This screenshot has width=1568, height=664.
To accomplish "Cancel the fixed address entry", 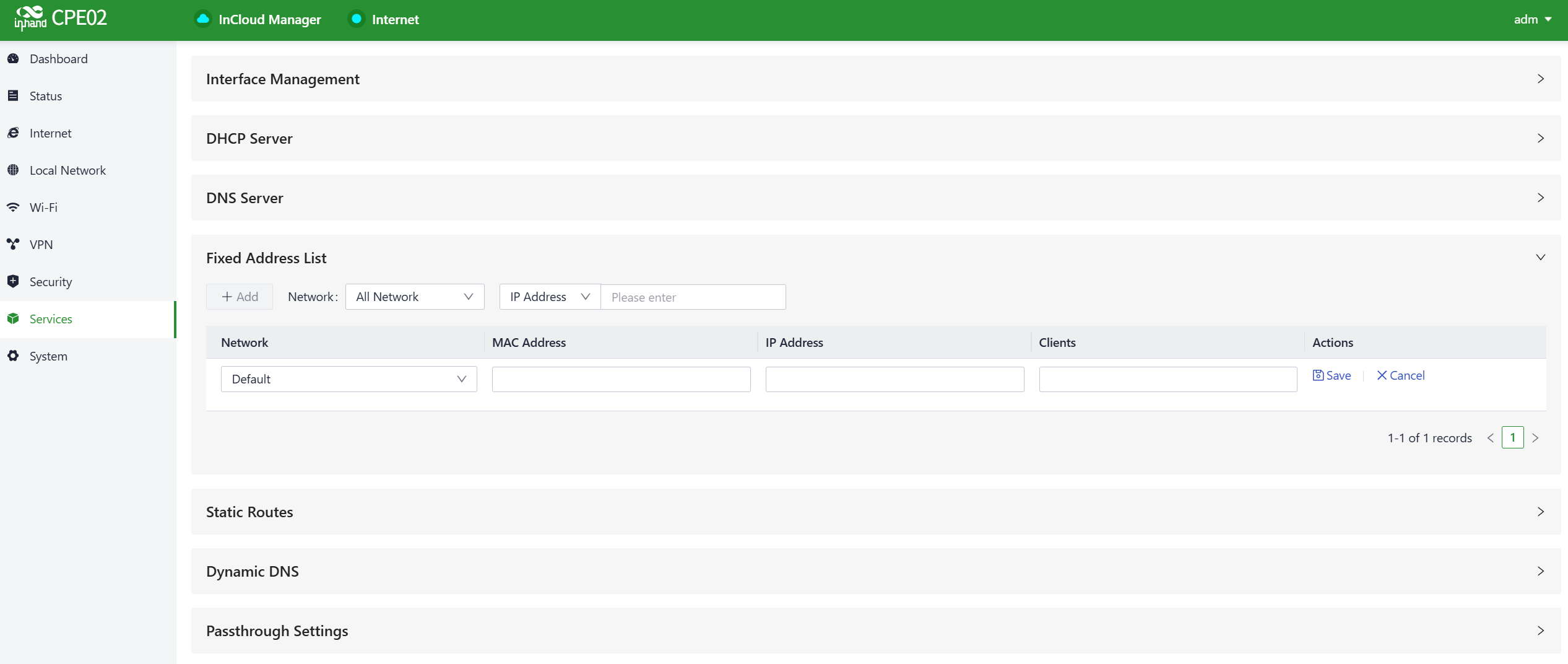I will coord(1400,375).
